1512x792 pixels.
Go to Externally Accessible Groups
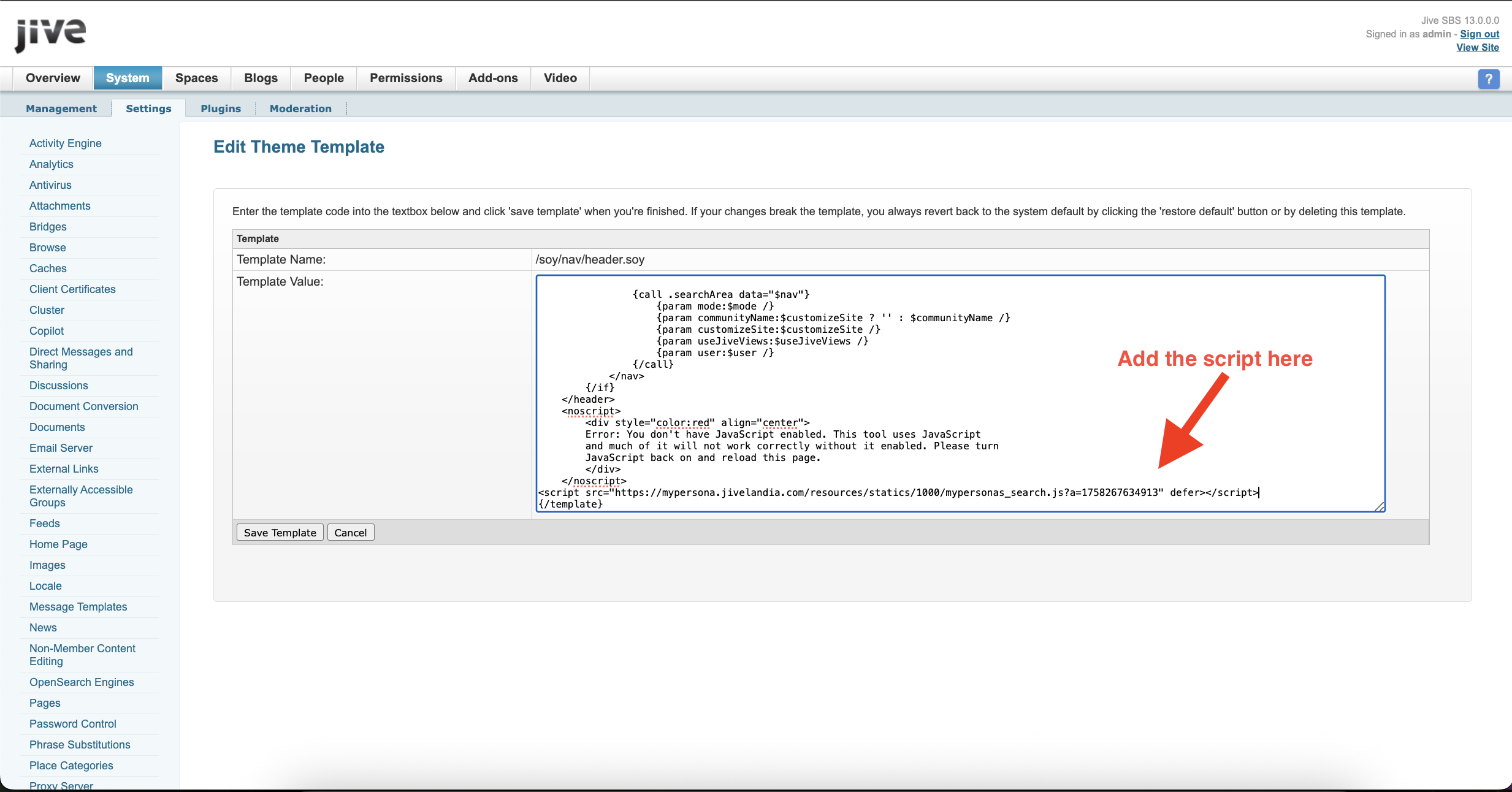click(81, 496)
